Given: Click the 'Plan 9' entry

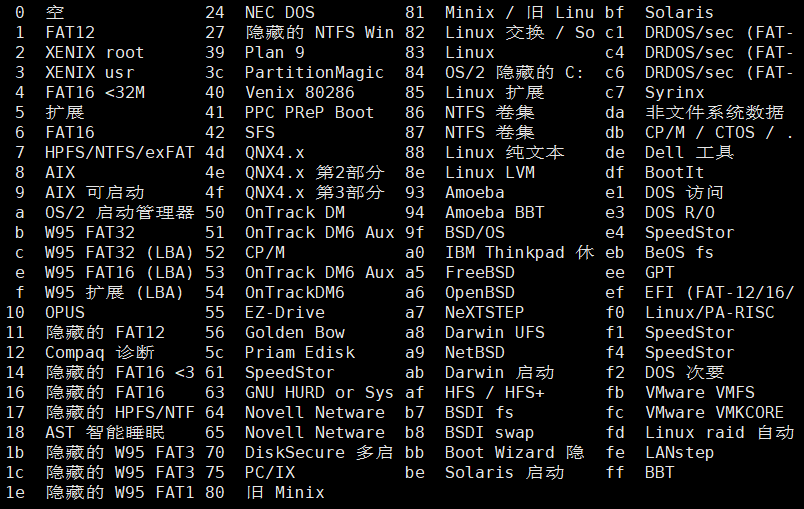Looking at the screenshot, I should click(275, 52).
